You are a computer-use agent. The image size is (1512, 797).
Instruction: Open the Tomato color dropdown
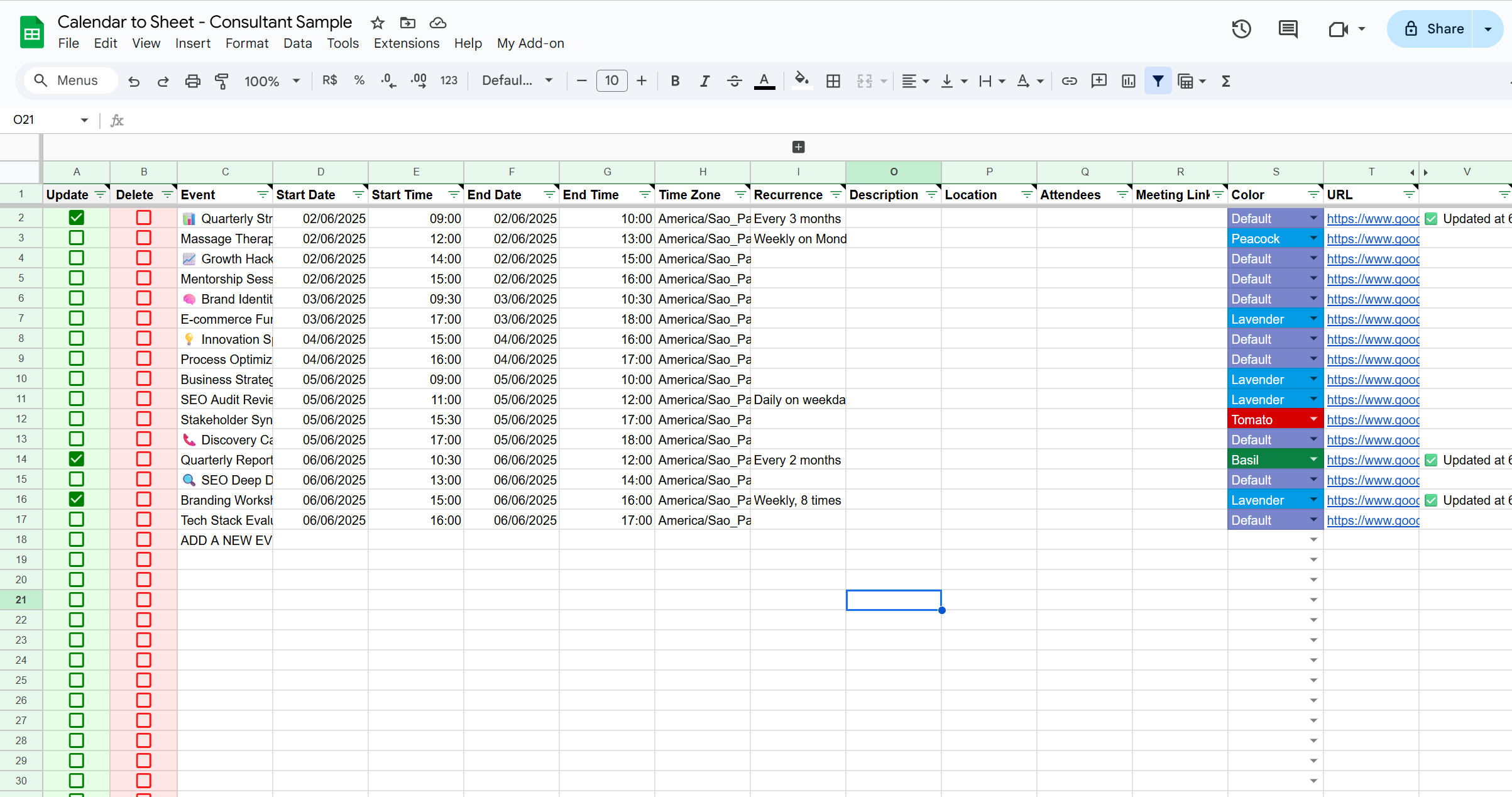[1313, 419]
